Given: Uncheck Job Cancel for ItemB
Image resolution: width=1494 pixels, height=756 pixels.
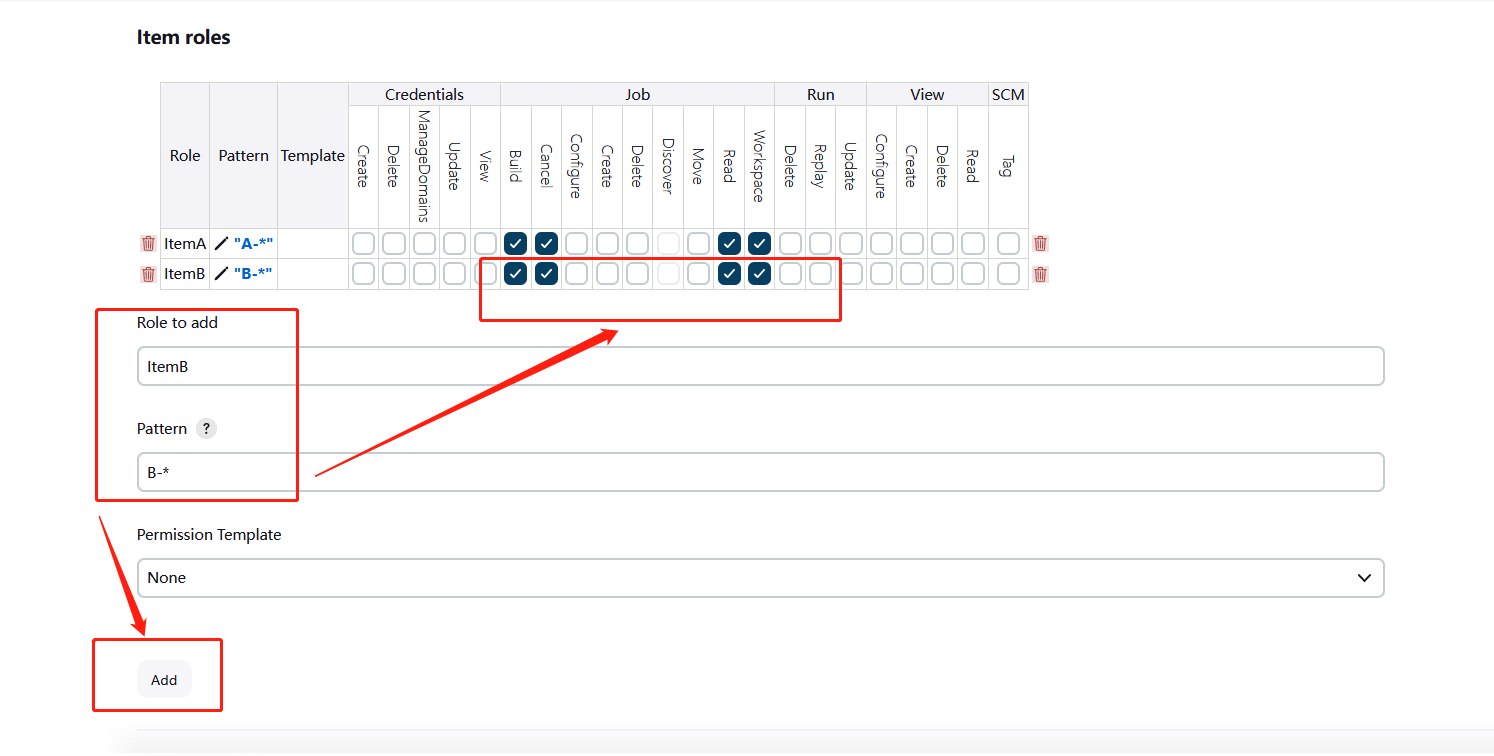Looking at the screenshot, I should pyautogui.click(x=546, y=274).
